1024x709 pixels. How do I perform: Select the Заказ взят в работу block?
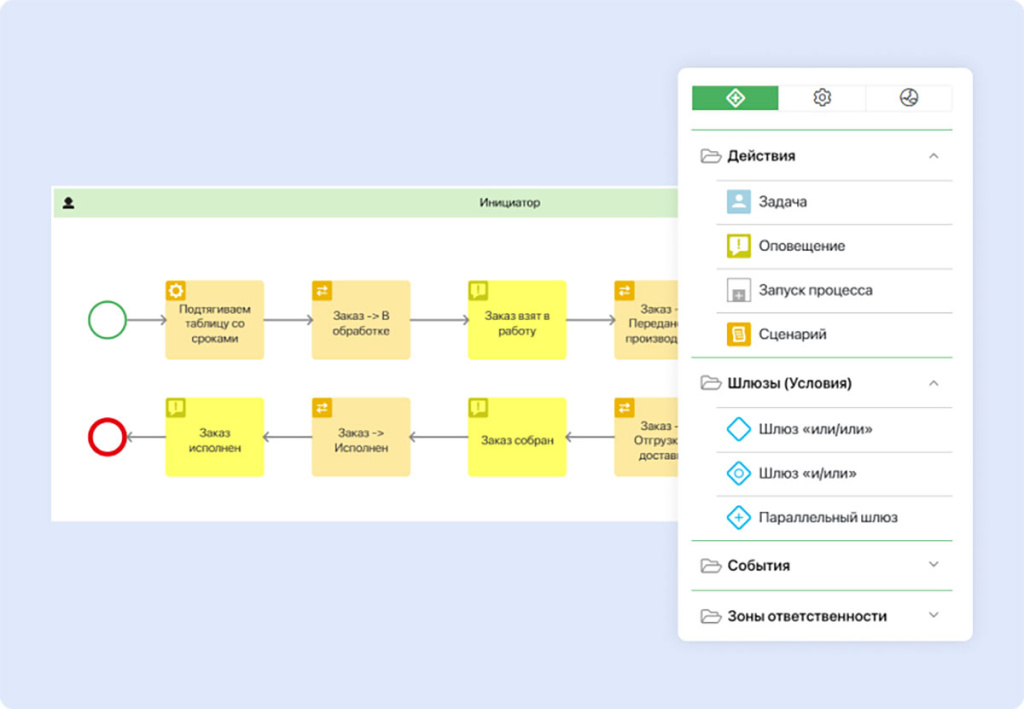tap(517, 321)
